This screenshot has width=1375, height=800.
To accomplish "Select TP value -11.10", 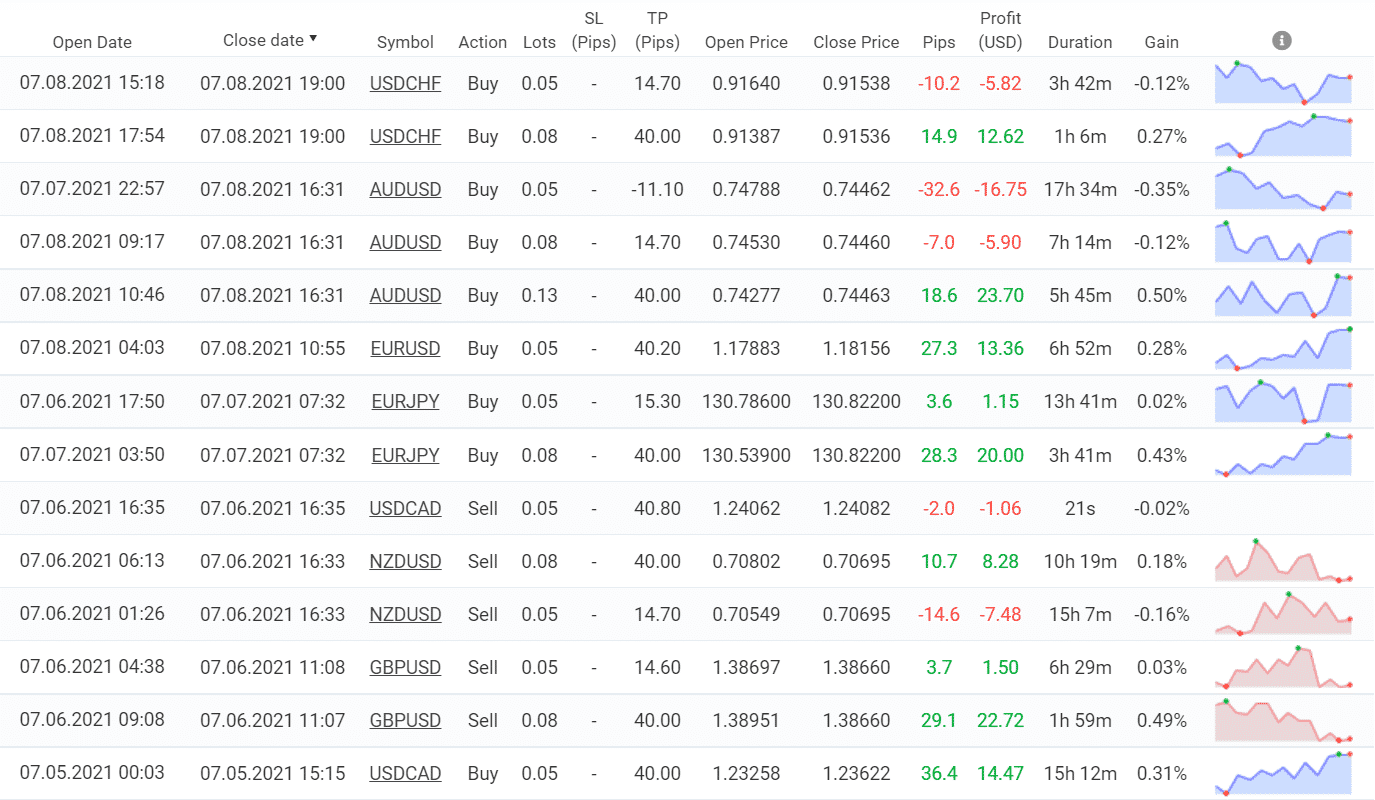I will [x=657, y=189].
